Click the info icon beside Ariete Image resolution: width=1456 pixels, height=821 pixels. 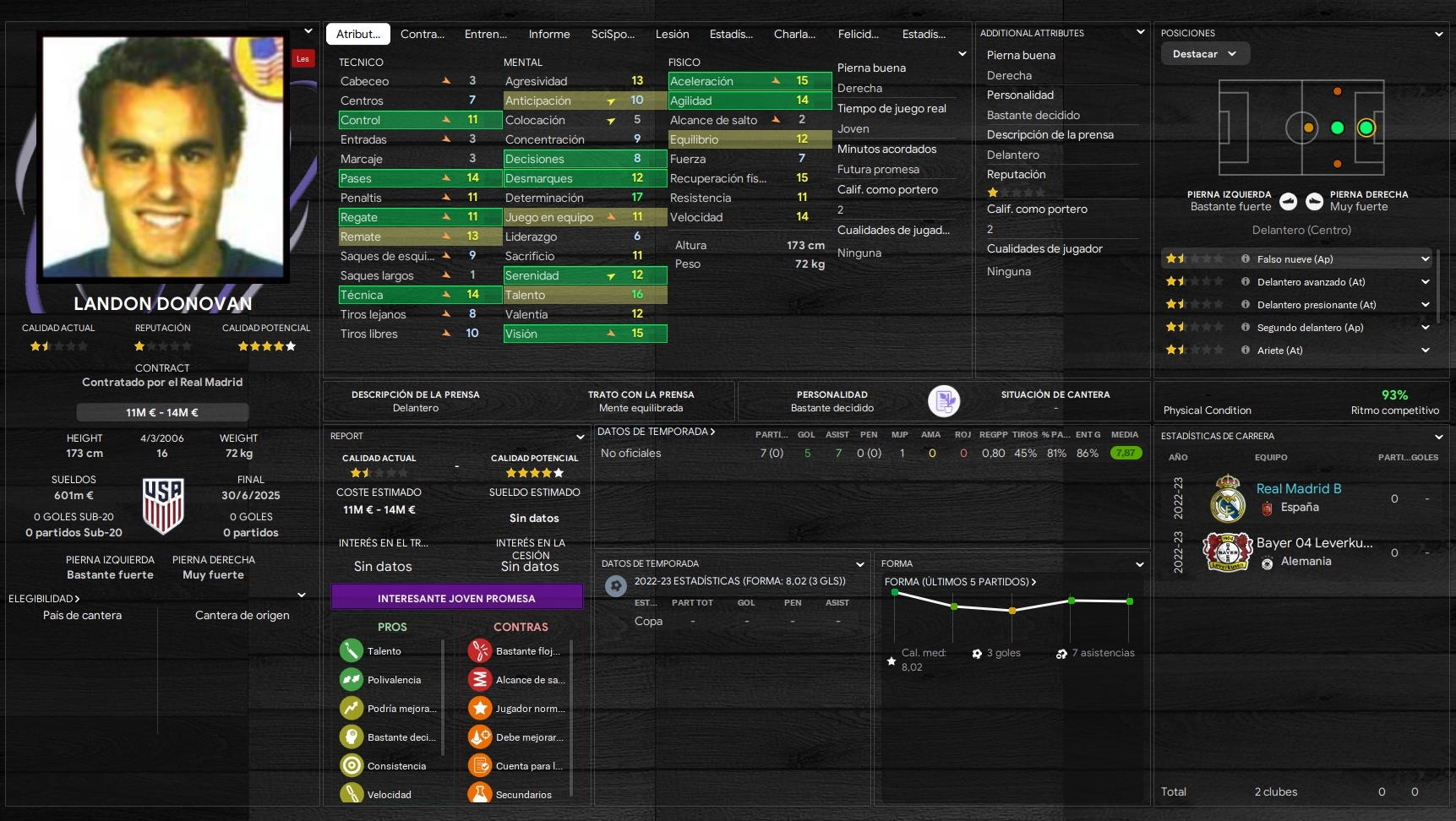coord(1246,351)
